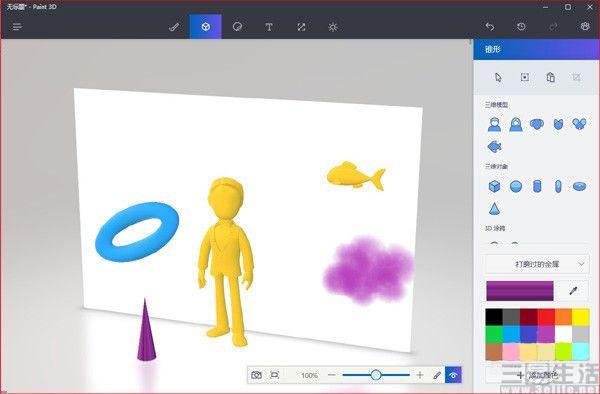Choose the dark red color swatch
600x394 pixels.
pos(528,317)
